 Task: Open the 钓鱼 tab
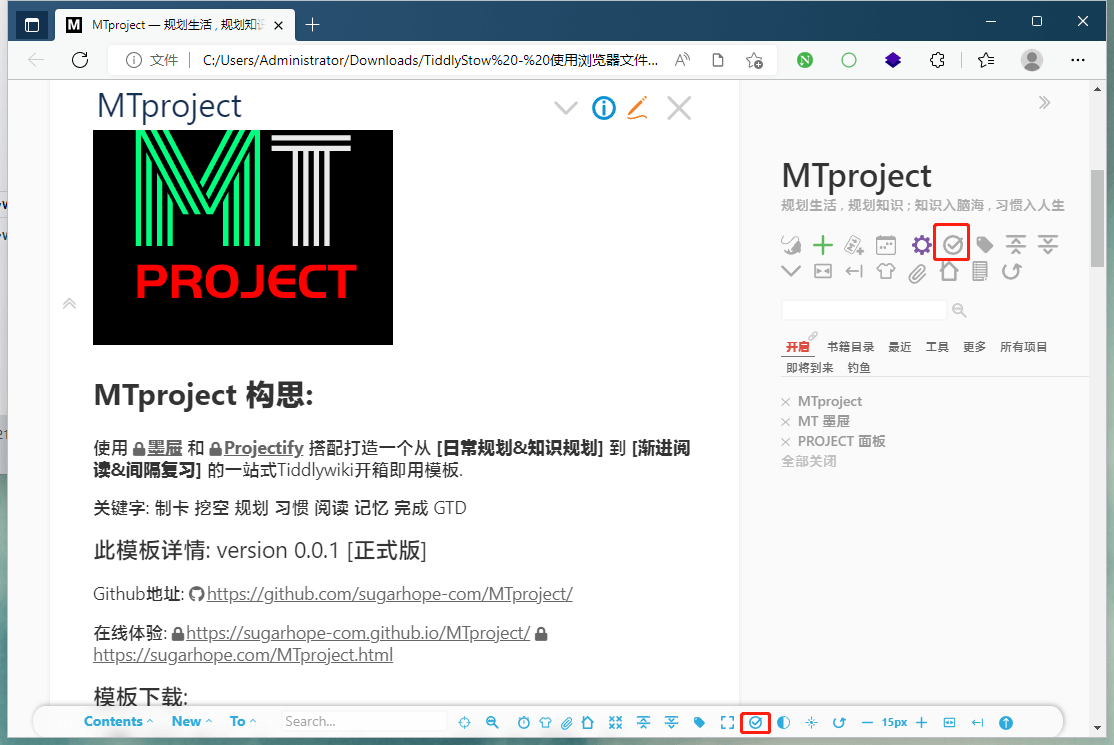[859, 368]
